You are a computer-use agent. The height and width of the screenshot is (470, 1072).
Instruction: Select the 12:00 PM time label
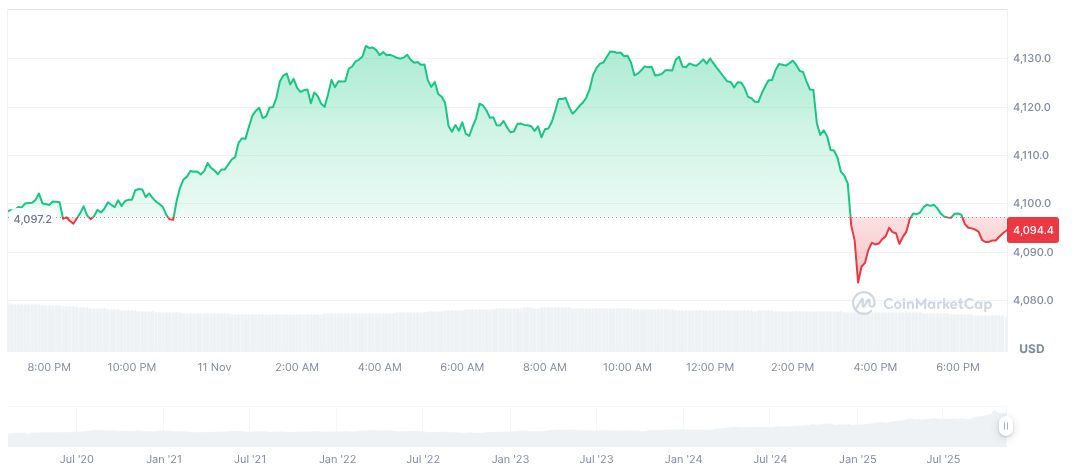coord(710,367)
